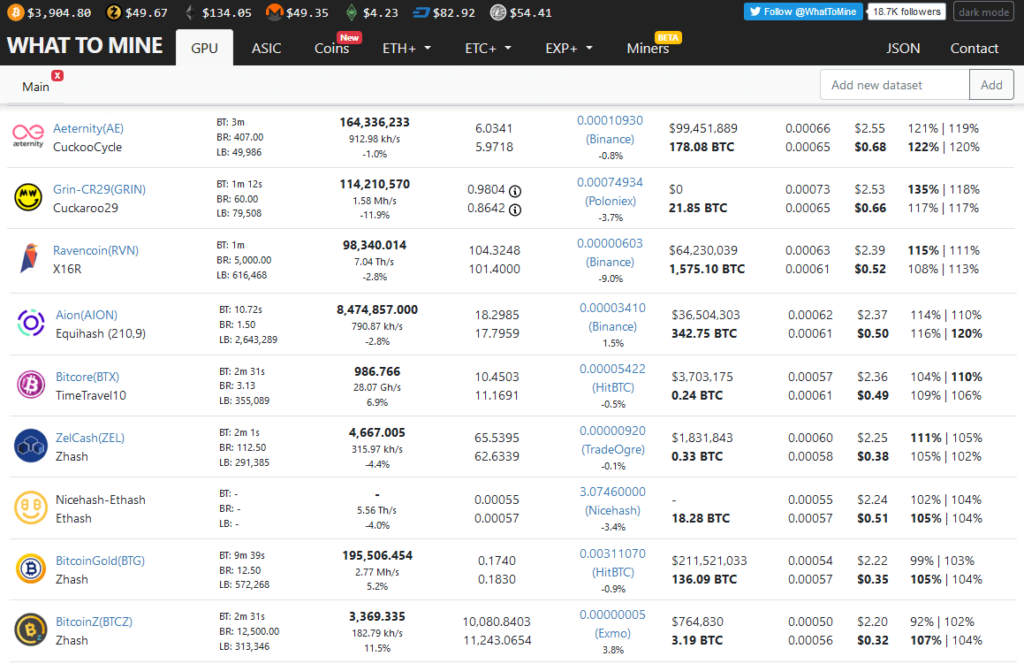Click the BitcoinGold coin logo

(30, 569)
